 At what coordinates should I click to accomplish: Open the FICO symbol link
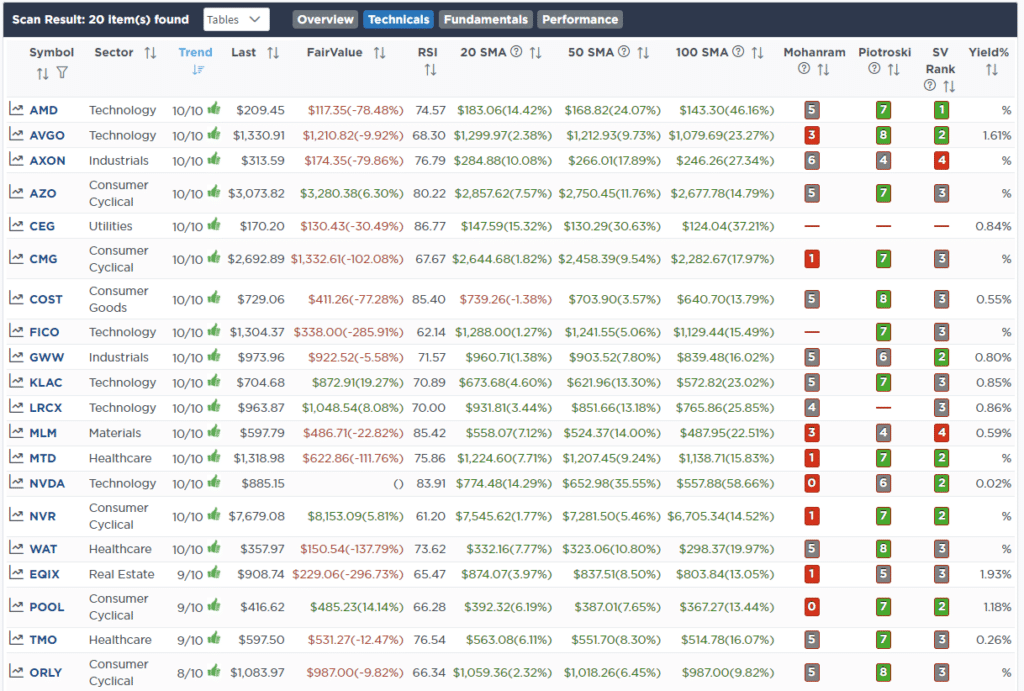(44, 332)
